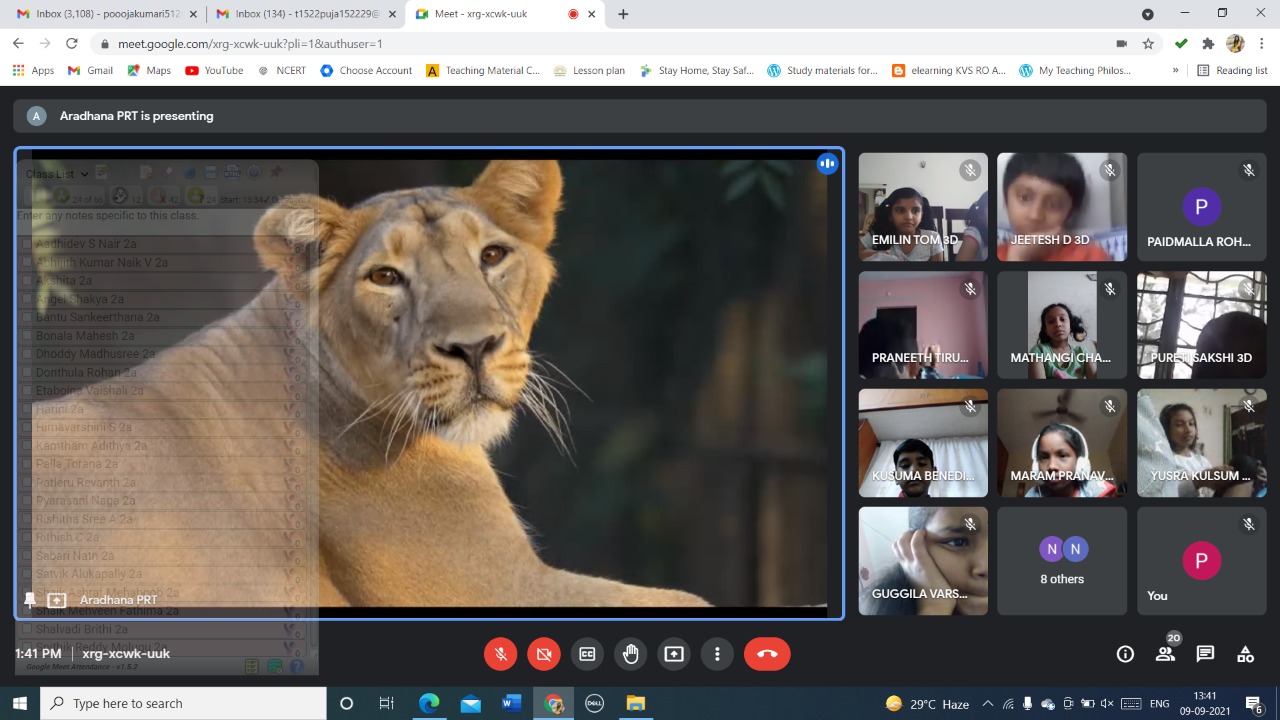Screen dimensions: 1280x720
Task: Open Reading list button
Action: coord(1232,71)
